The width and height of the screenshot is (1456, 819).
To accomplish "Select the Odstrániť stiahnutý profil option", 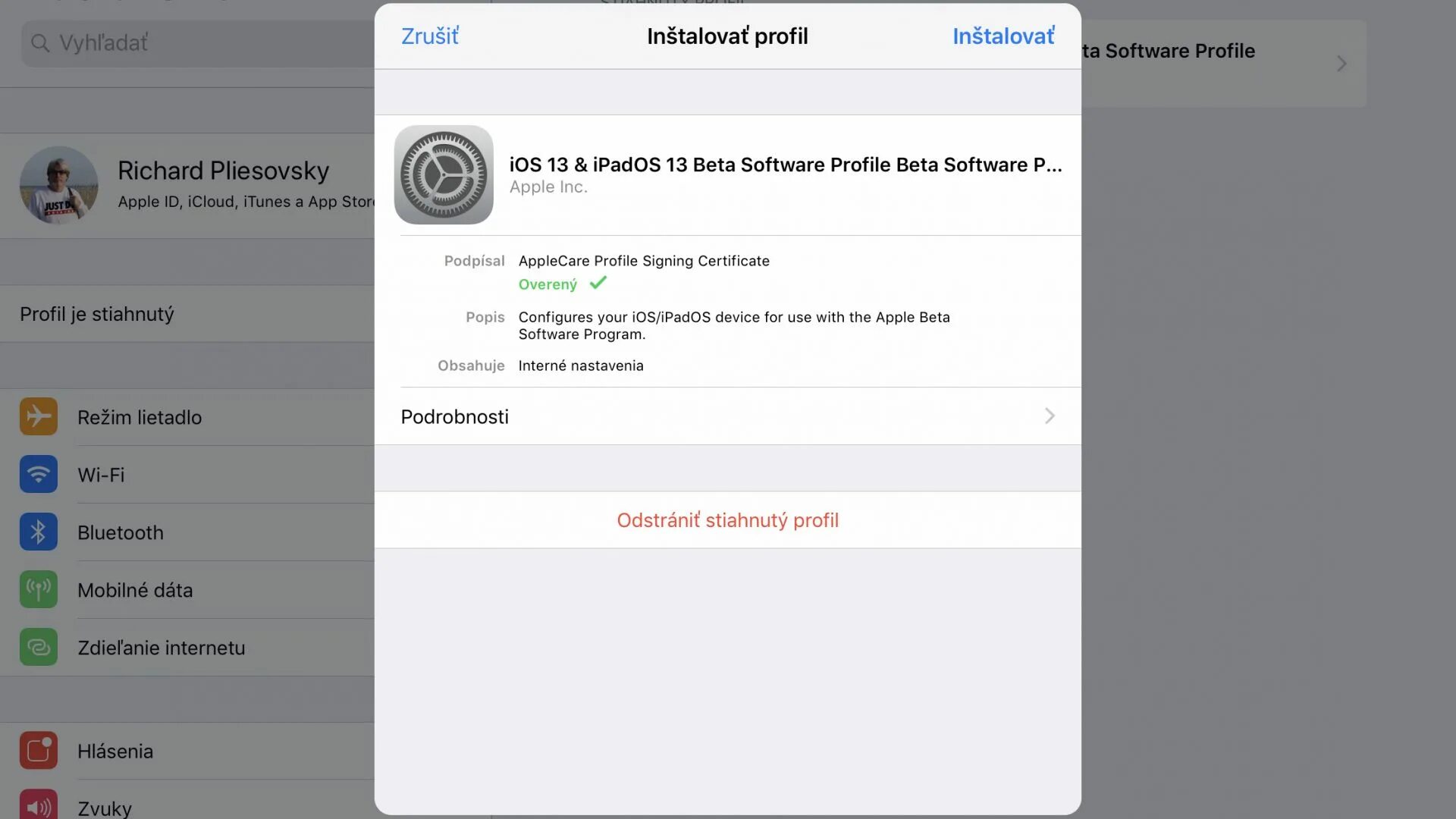I will point(727,520).
